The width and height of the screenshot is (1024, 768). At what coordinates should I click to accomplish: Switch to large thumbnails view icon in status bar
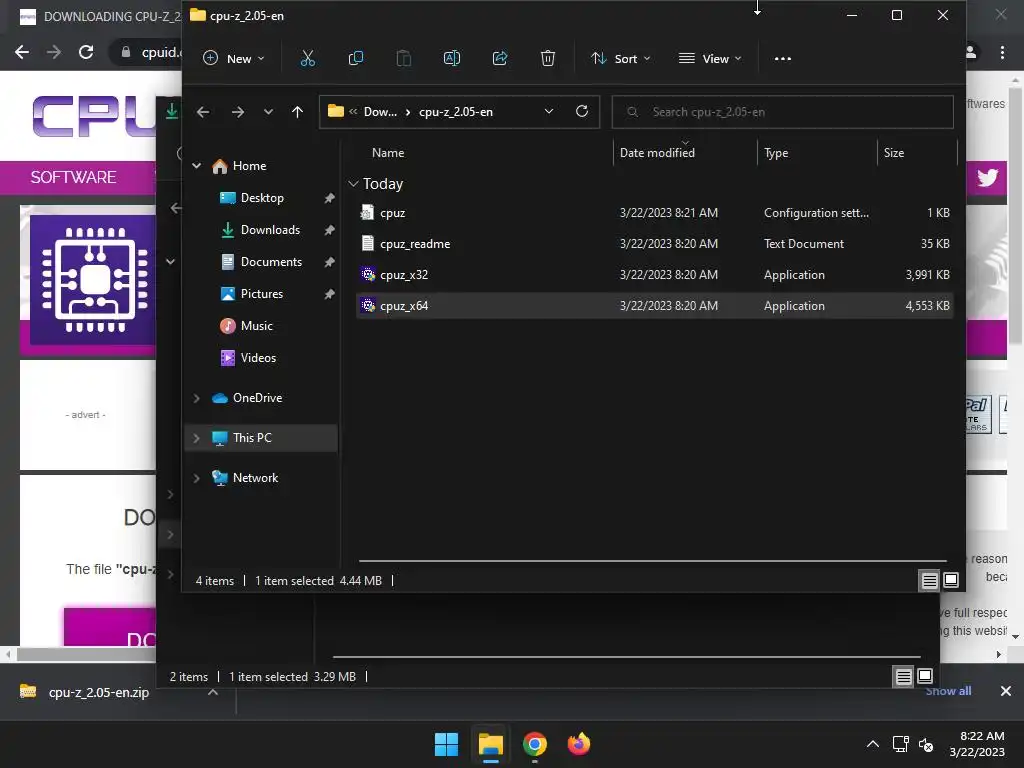click(x=951, y=580)
